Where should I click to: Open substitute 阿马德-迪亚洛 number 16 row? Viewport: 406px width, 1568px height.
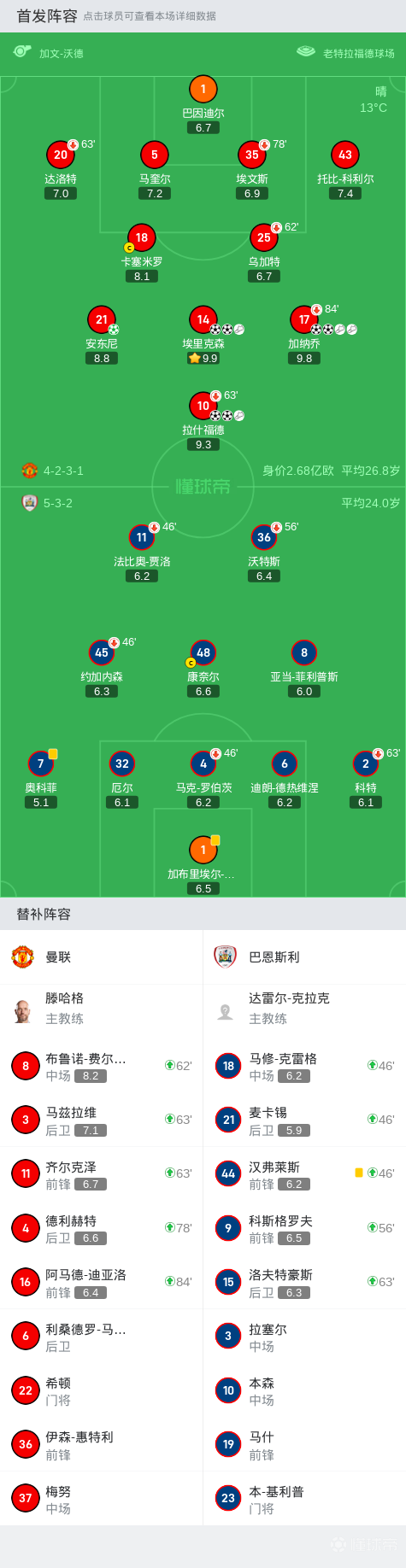tap(101, 1282)
